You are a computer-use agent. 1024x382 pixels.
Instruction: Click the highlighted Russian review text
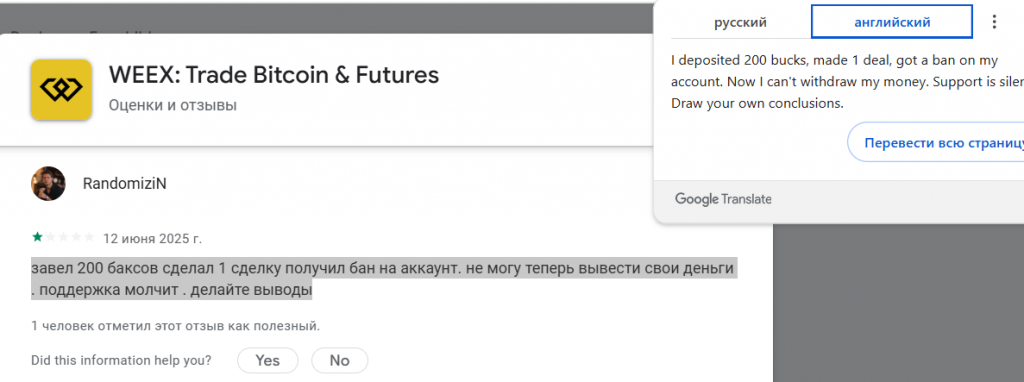pyautogui.click(x=383, y=279)
